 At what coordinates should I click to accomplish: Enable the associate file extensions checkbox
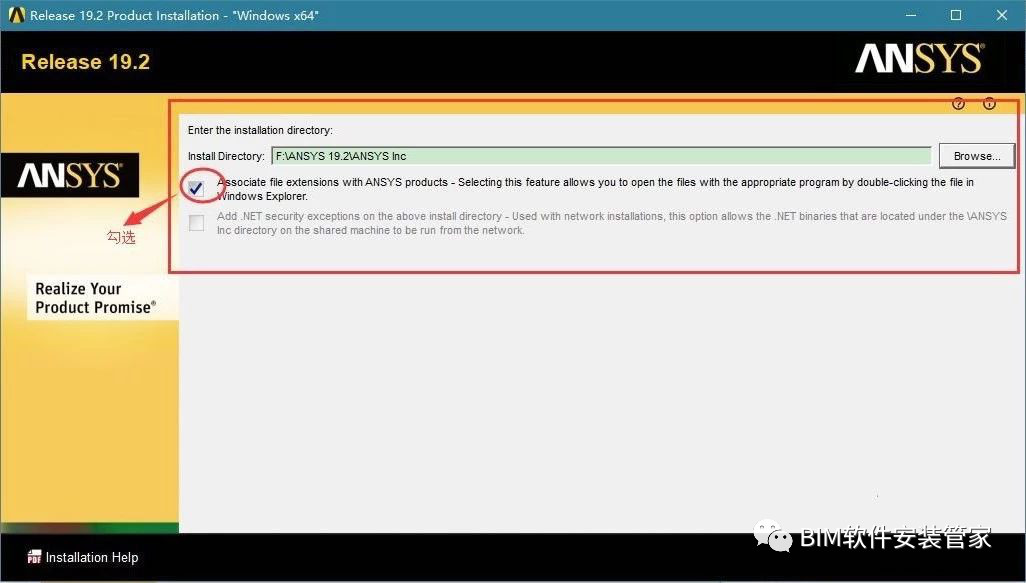(x=196, y=188)
